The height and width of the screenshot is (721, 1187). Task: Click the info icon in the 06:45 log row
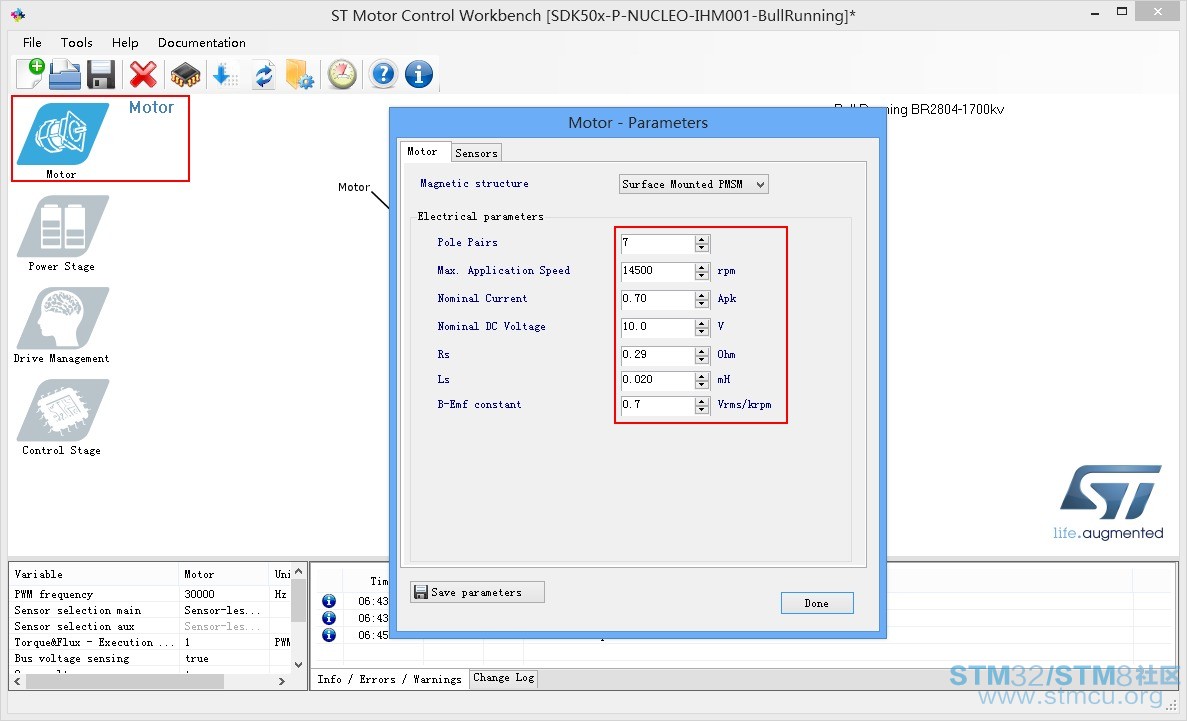tap(329, 635)
